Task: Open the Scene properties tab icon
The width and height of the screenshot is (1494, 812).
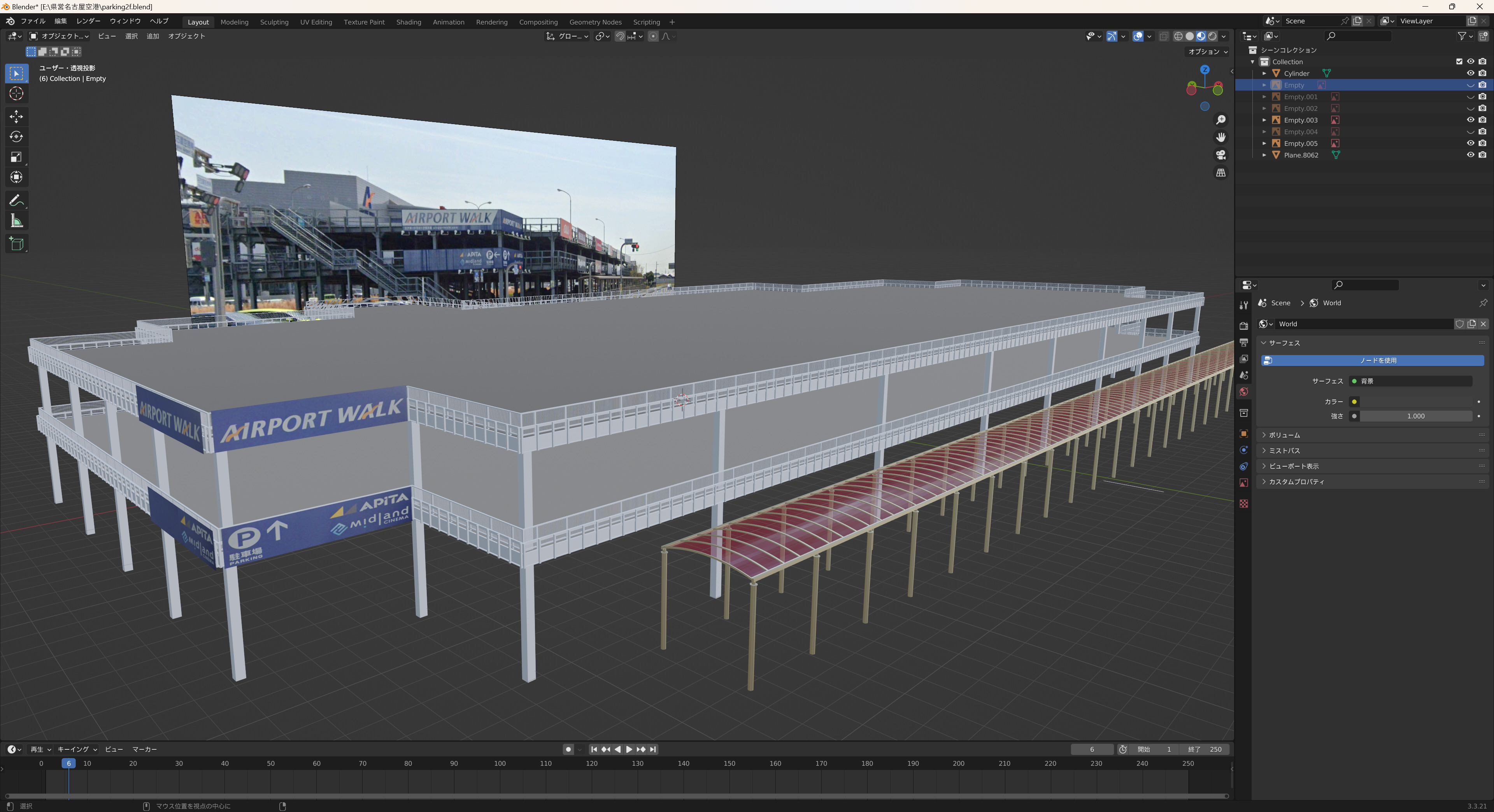Action: pos(1243,375)
